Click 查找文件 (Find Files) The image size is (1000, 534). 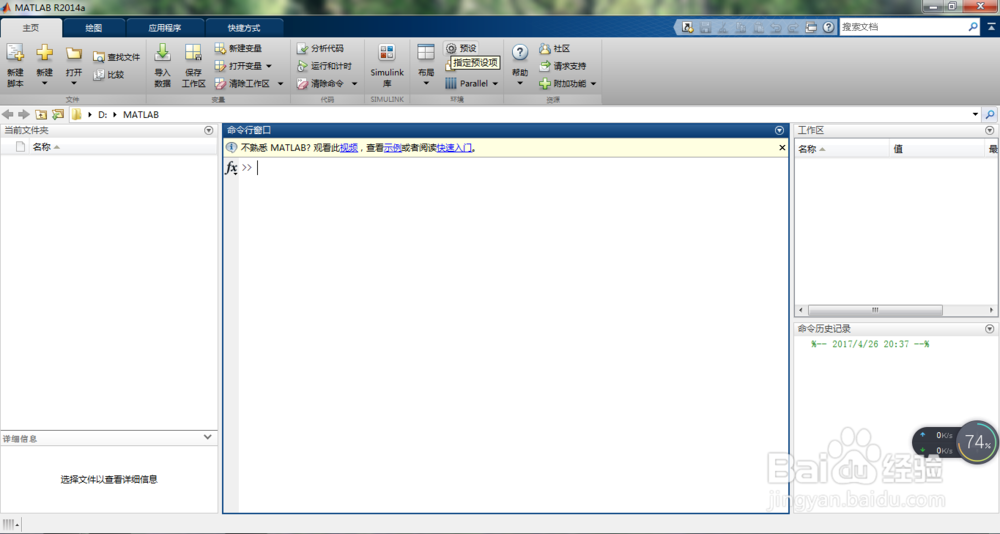[116, 57]
